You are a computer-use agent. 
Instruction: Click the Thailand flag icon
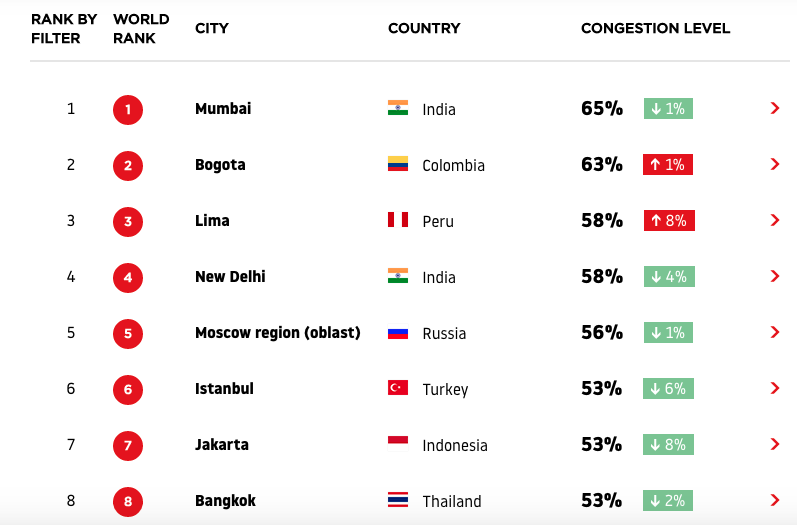[397, 500]
